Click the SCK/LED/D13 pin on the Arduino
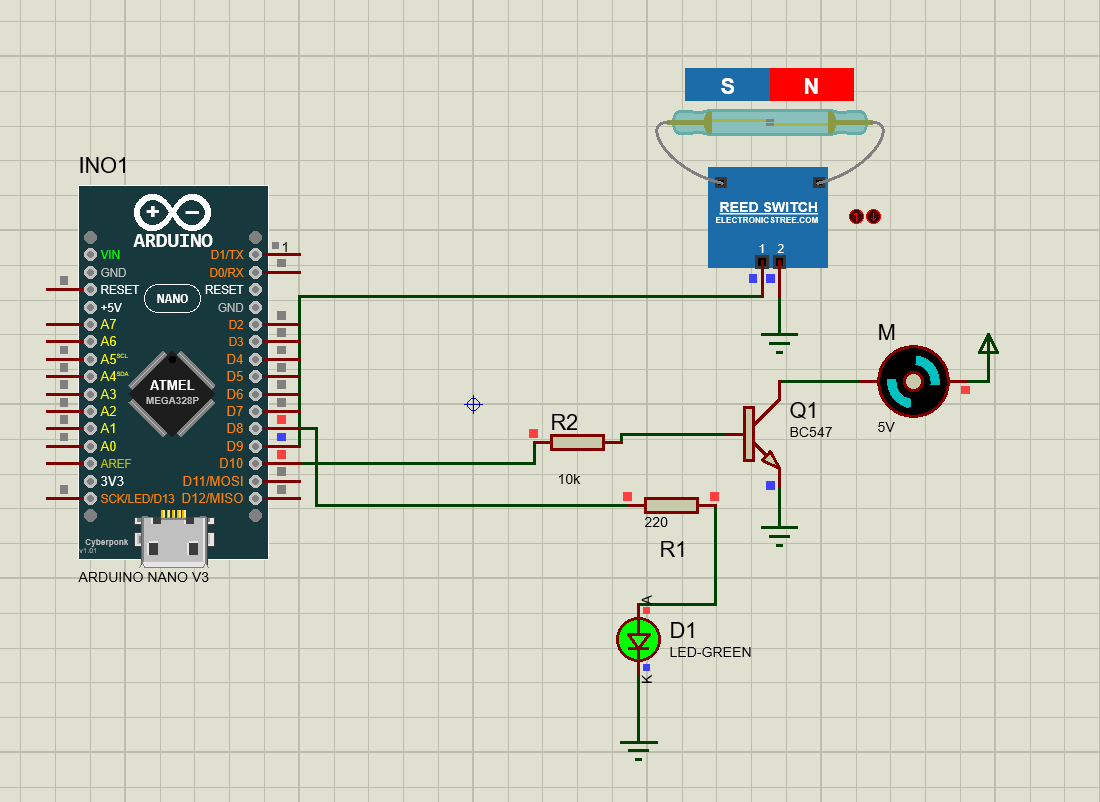 pos(90,498)
